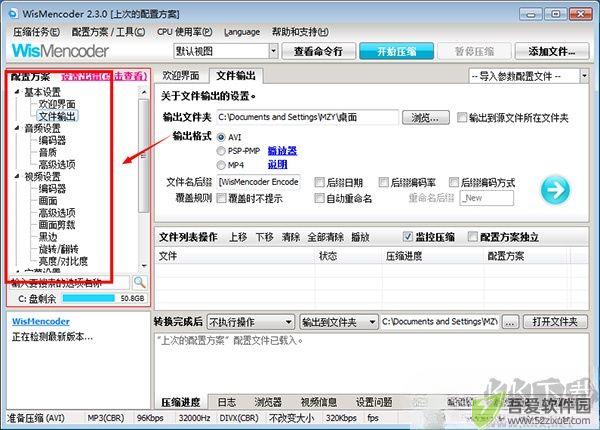Click the 开始压缩 button

(396, 51)
